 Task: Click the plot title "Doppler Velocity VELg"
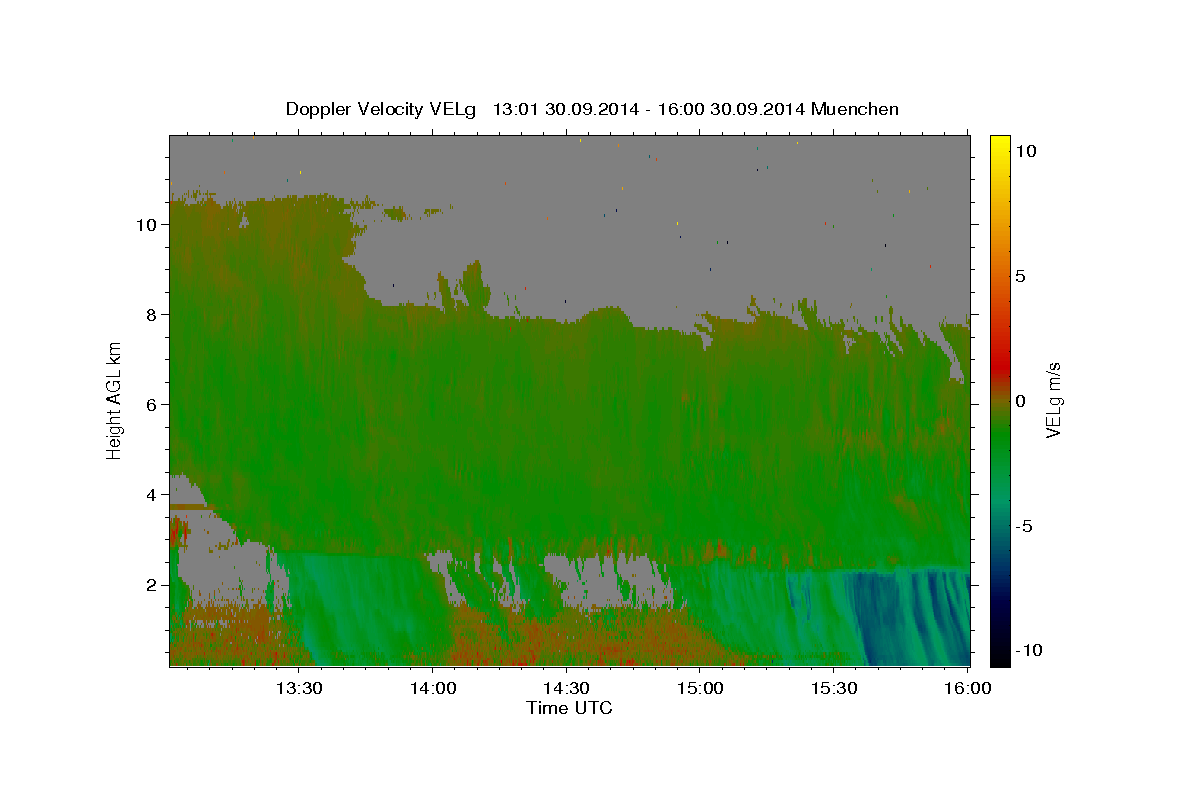click(x=383, y=109)
